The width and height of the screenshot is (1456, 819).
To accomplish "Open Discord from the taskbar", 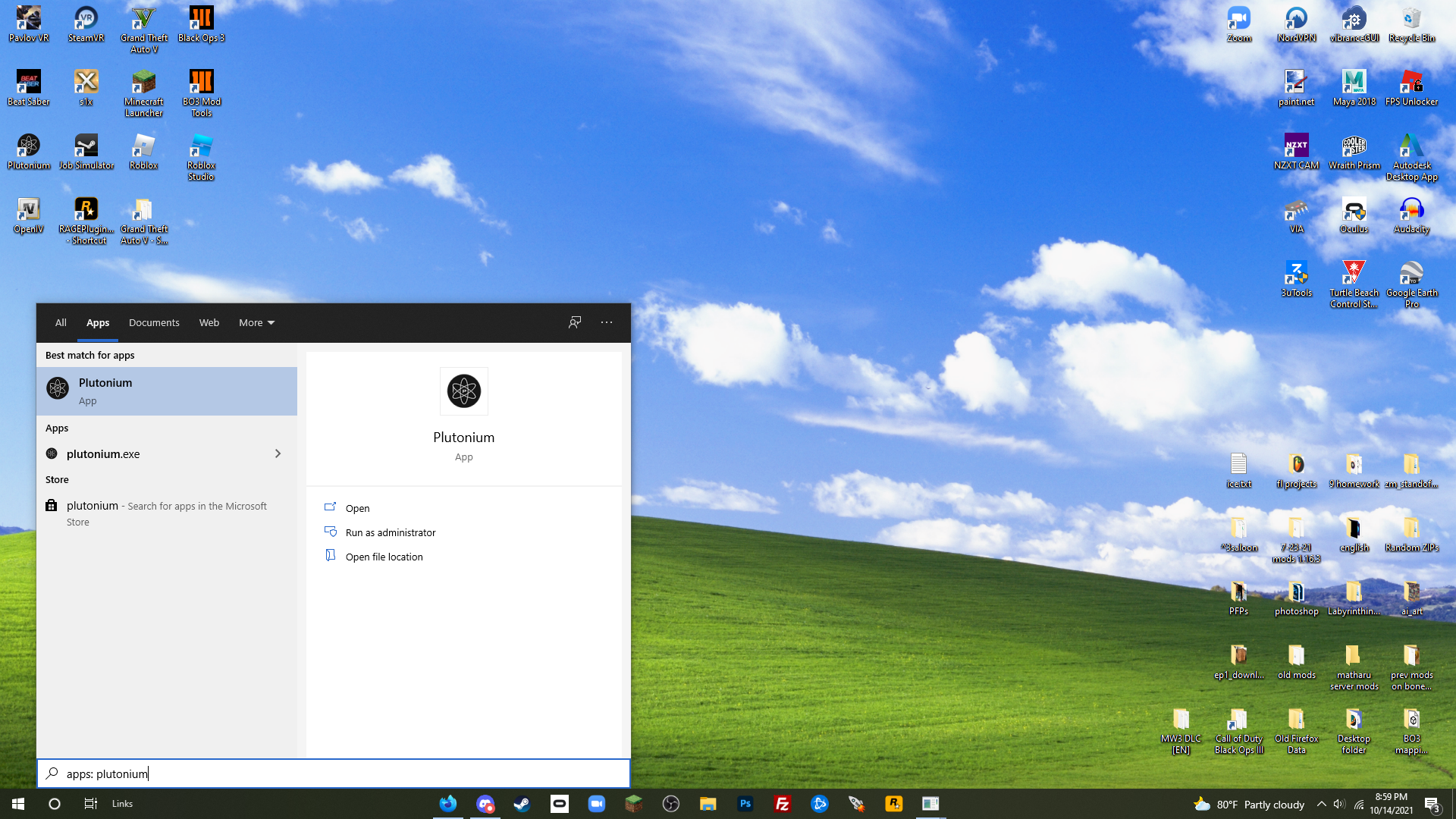I will (x=485, y=804).
